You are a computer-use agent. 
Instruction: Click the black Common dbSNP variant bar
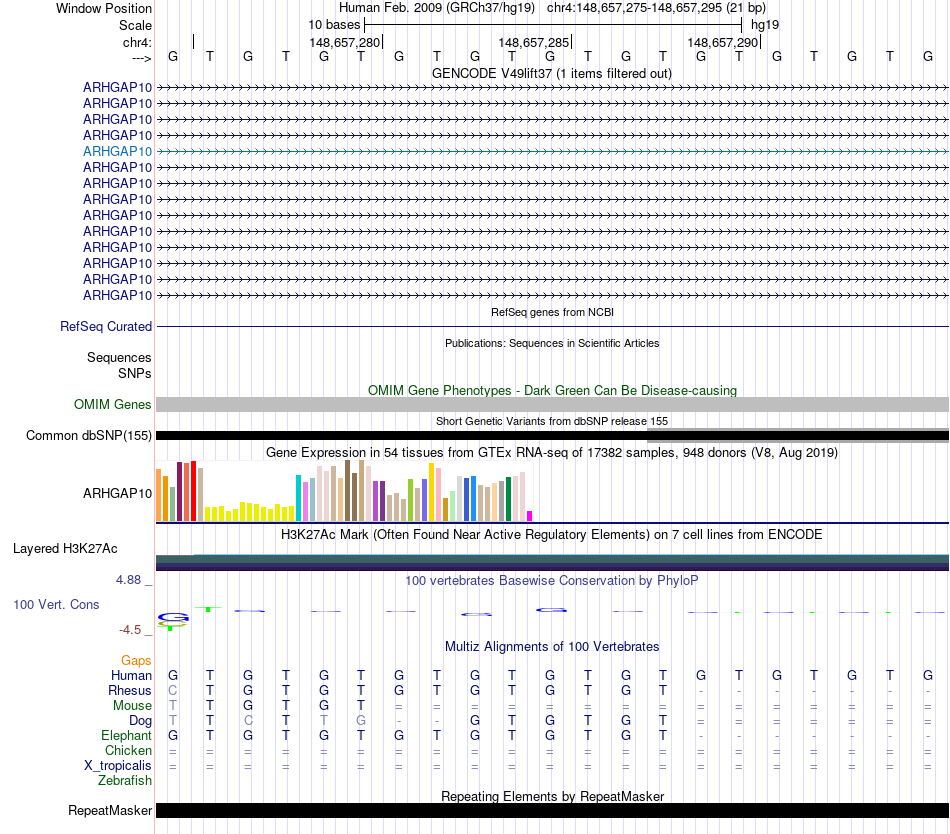(552, 435)
